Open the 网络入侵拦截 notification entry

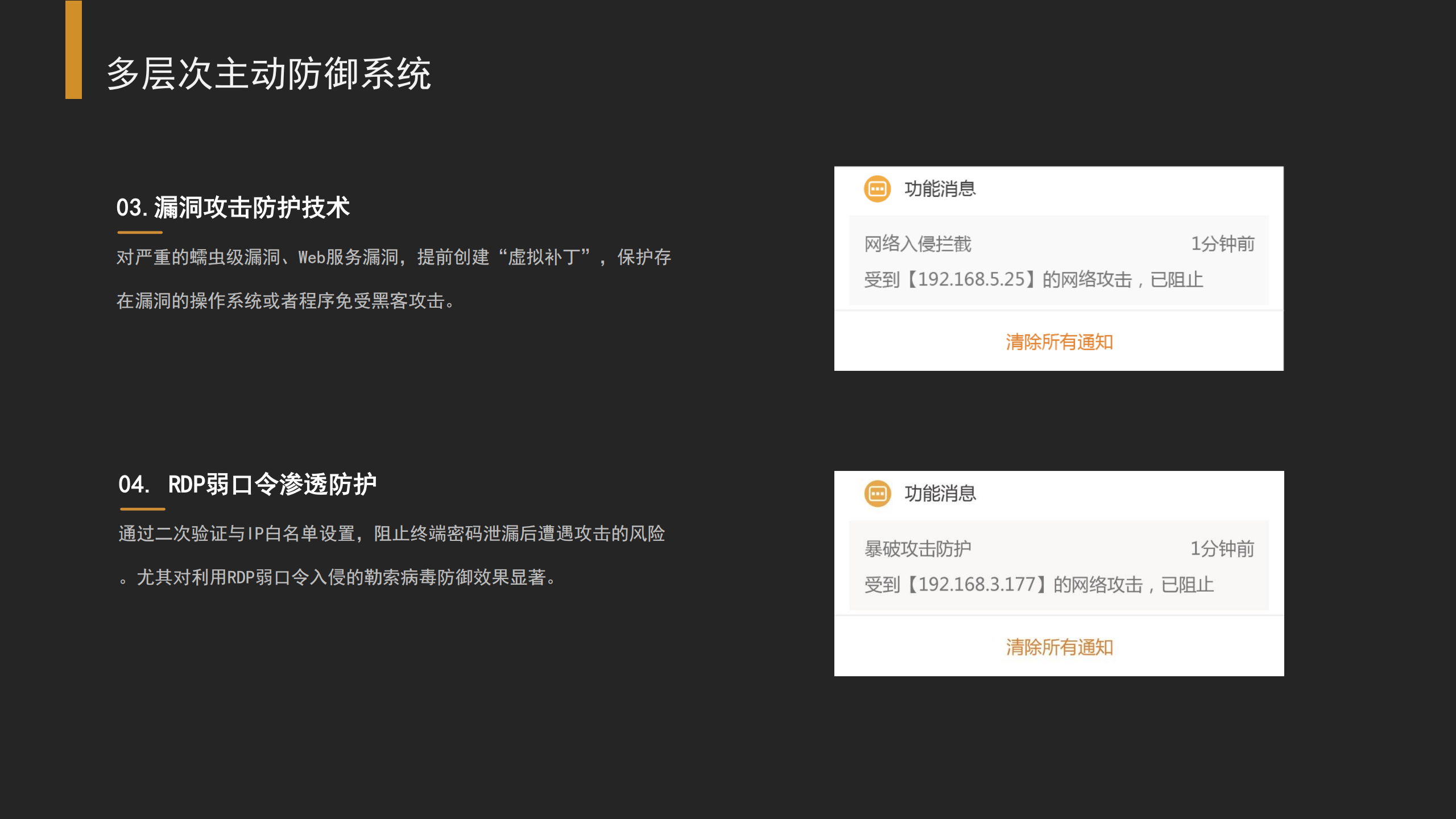pos(917,244)
